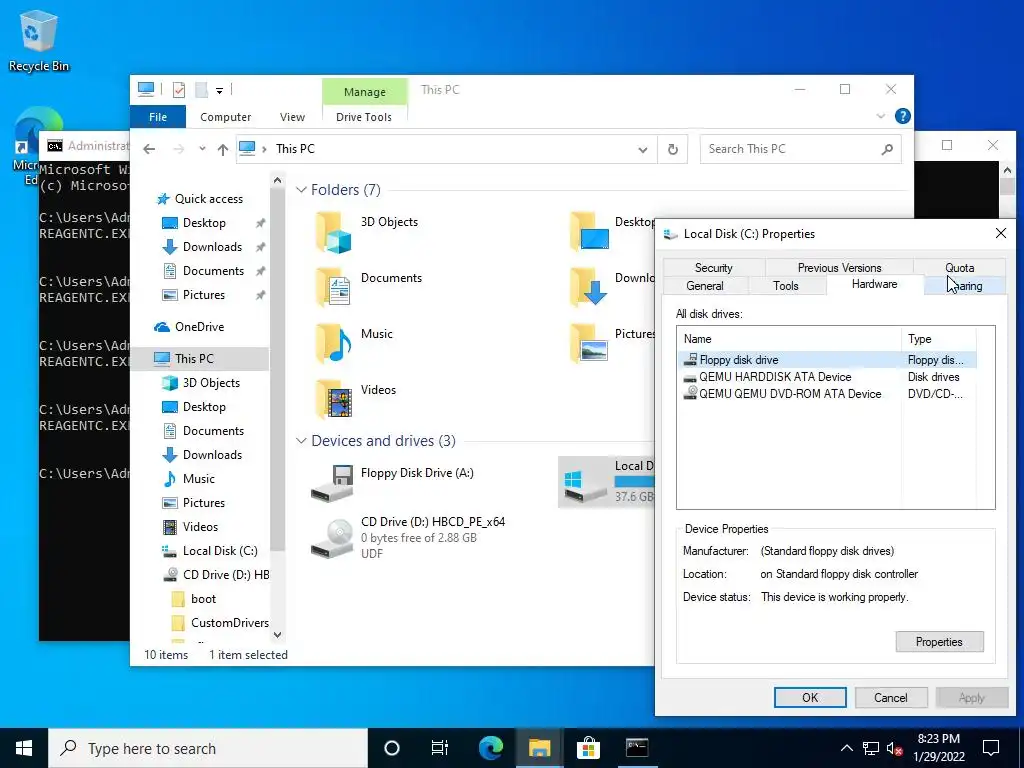Click the search magnifier icon in Explorer
This screenshot has width=1024, height=768.
point(887,150)
